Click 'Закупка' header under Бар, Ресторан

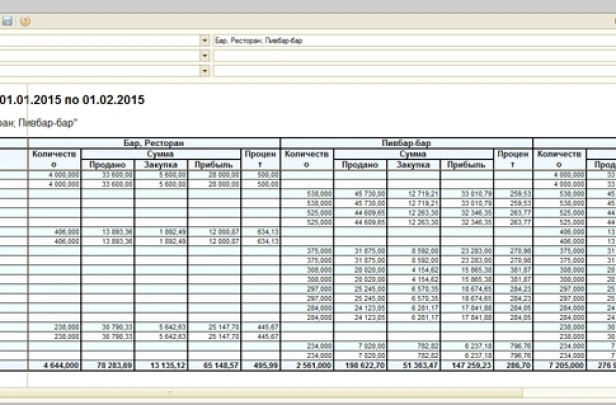point(161,164)
